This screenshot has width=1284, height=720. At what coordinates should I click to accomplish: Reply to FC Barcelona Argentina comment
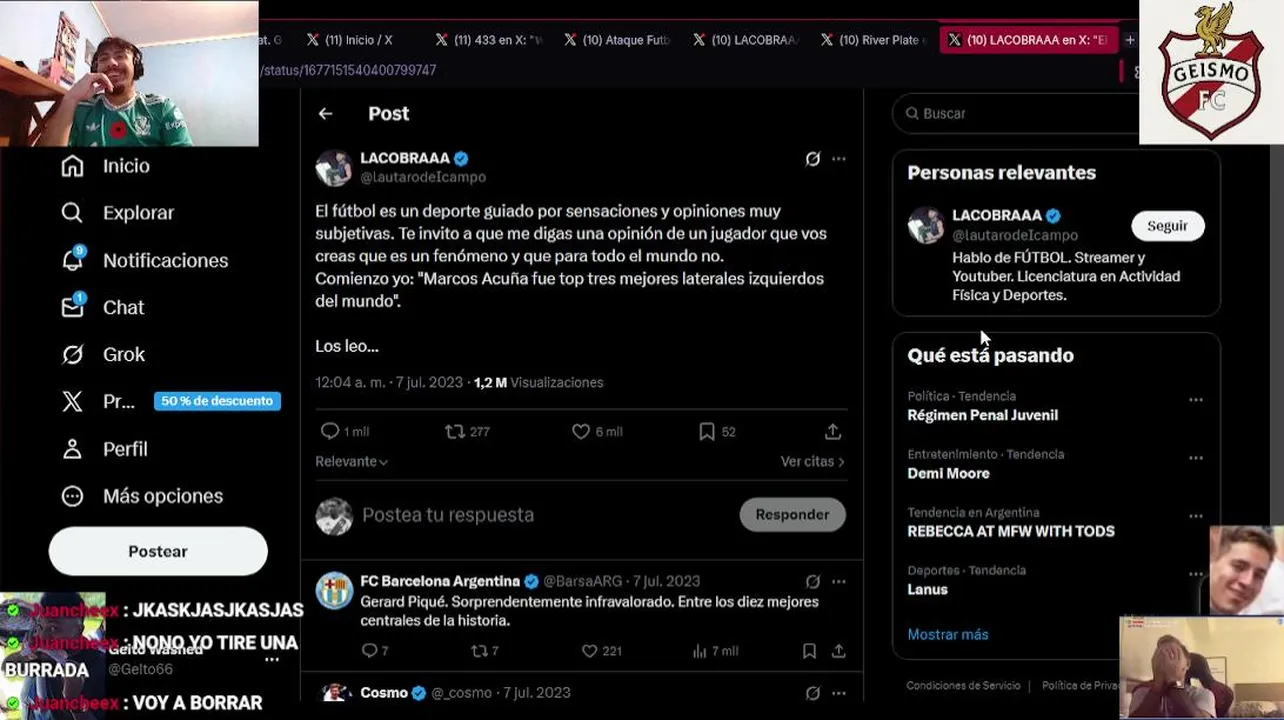pos(368,651)
